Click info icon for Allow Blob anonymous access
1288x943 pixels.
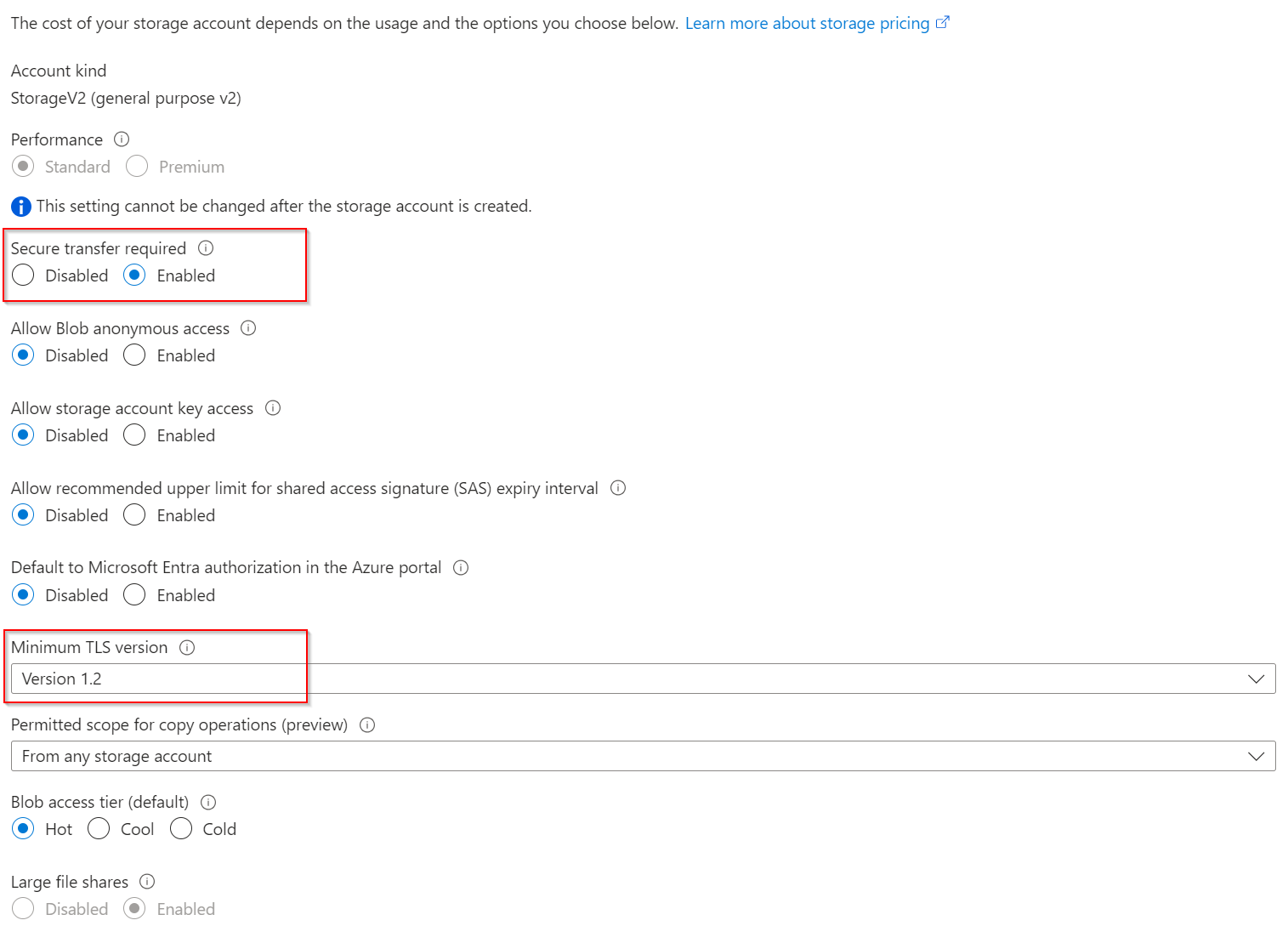pyautogui.click(x=248, y=328)
